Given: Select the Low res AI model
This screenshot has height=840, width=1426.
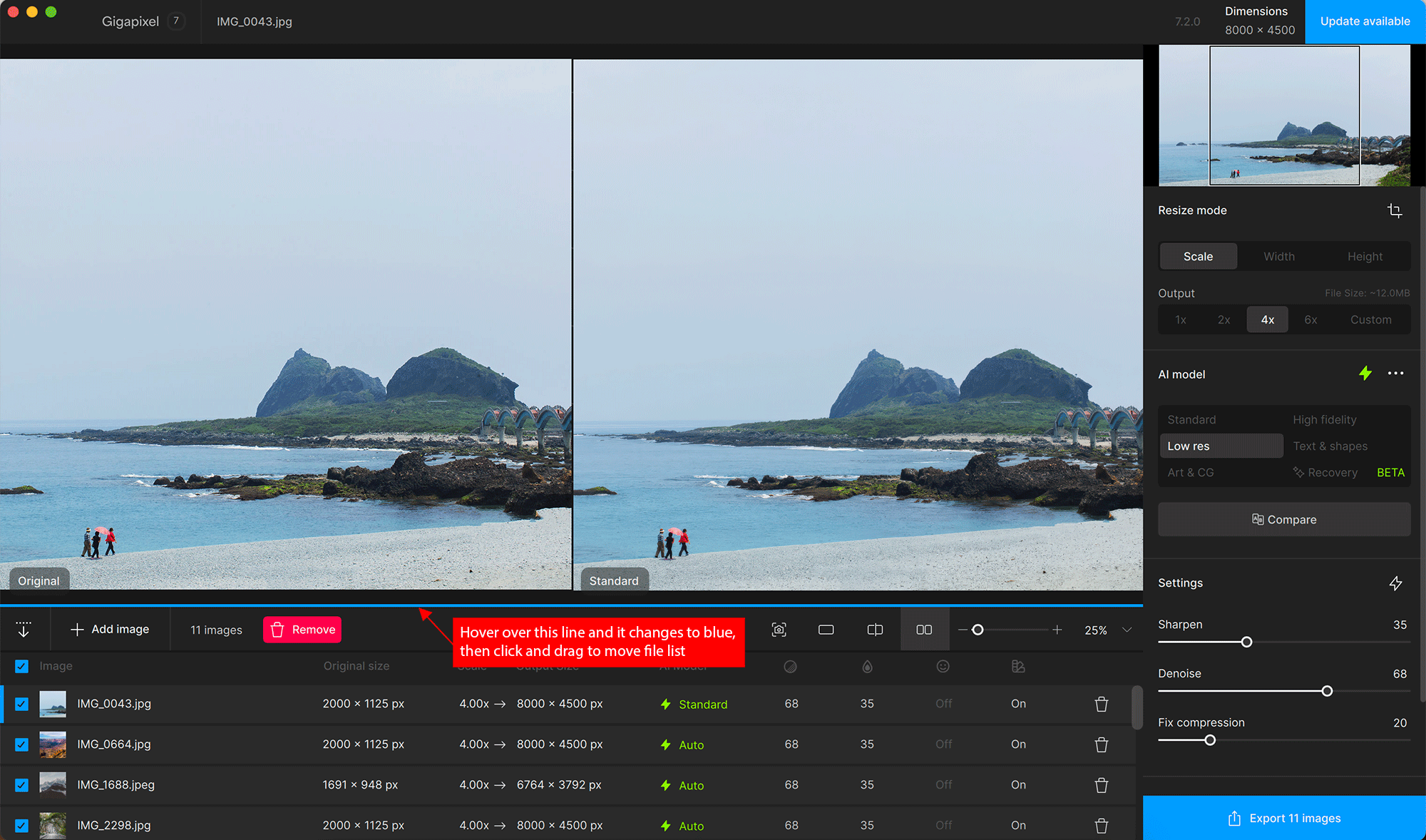Looking at the screenshot, I should (1221, 446).
